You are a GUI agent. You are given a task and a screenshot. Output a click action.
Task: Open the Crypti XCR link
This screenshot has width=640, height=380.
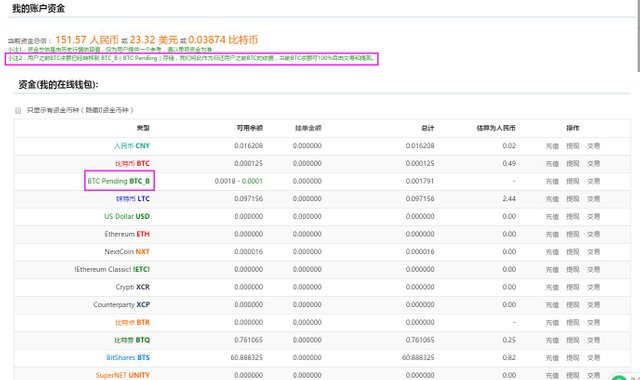click(133, 287)
